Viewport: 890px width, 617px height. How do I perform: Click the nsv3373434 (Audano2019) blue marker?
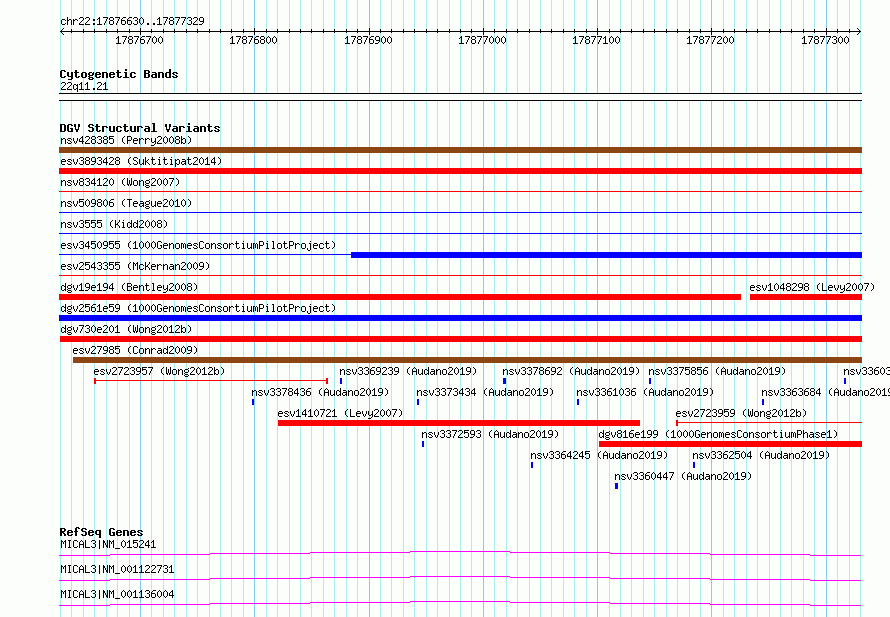coord(418,402)
